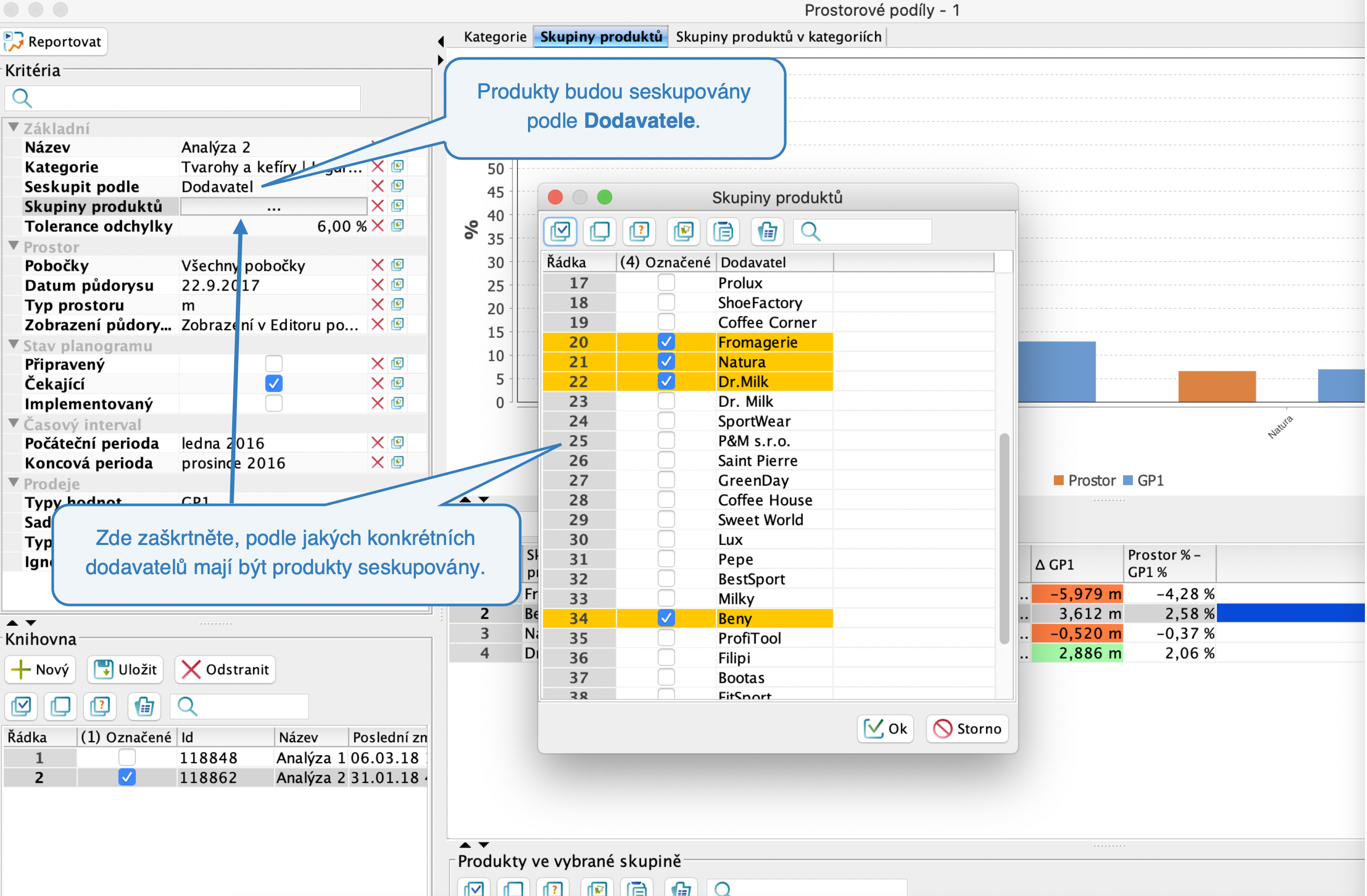Click the copy icon next to Pobočky
This screenshot has width=1367, height=896.
point(398,264)
